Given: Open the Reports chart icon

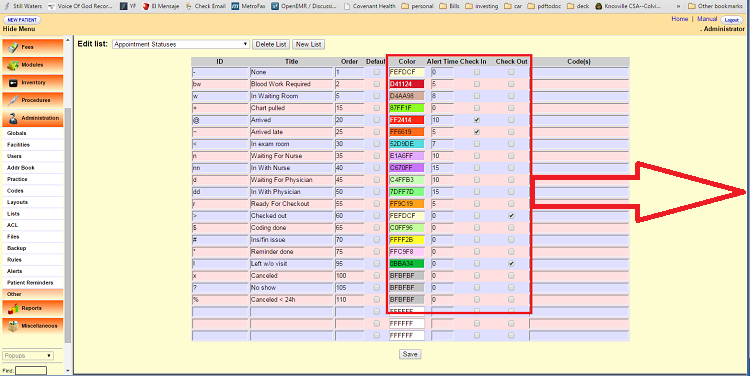Looking at the screenshot, I should (13, 309).
